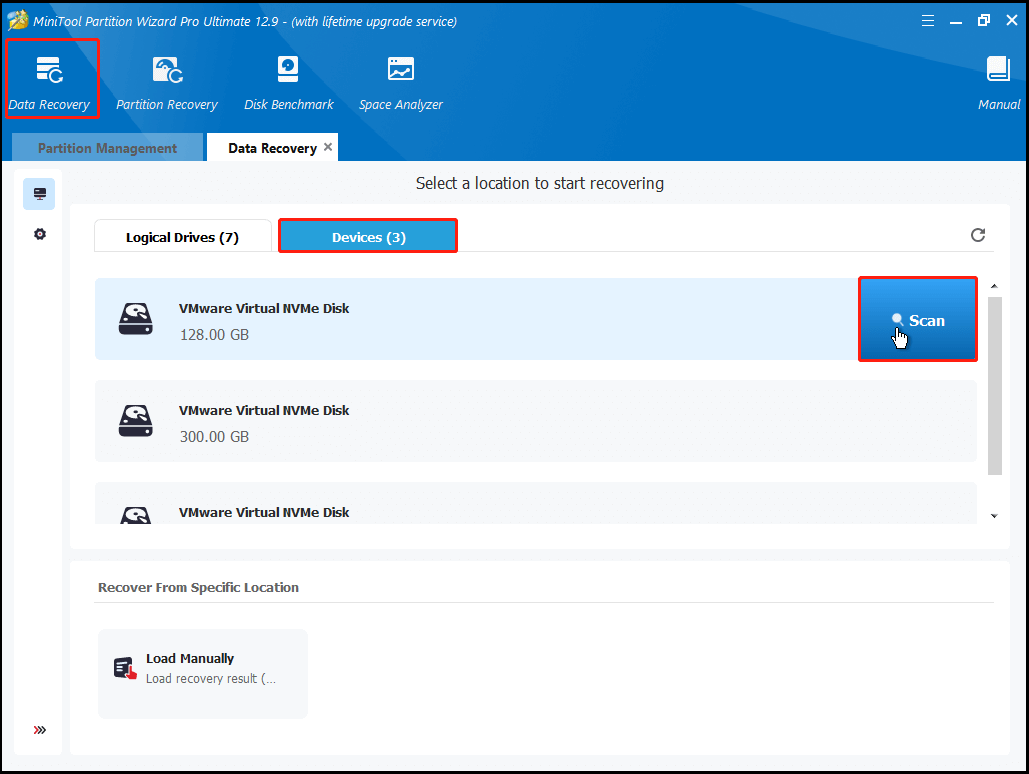Click the scrollbar down arrow
Image resolution: width=1029 pixels, height=774 pixels.
point(994,515)
